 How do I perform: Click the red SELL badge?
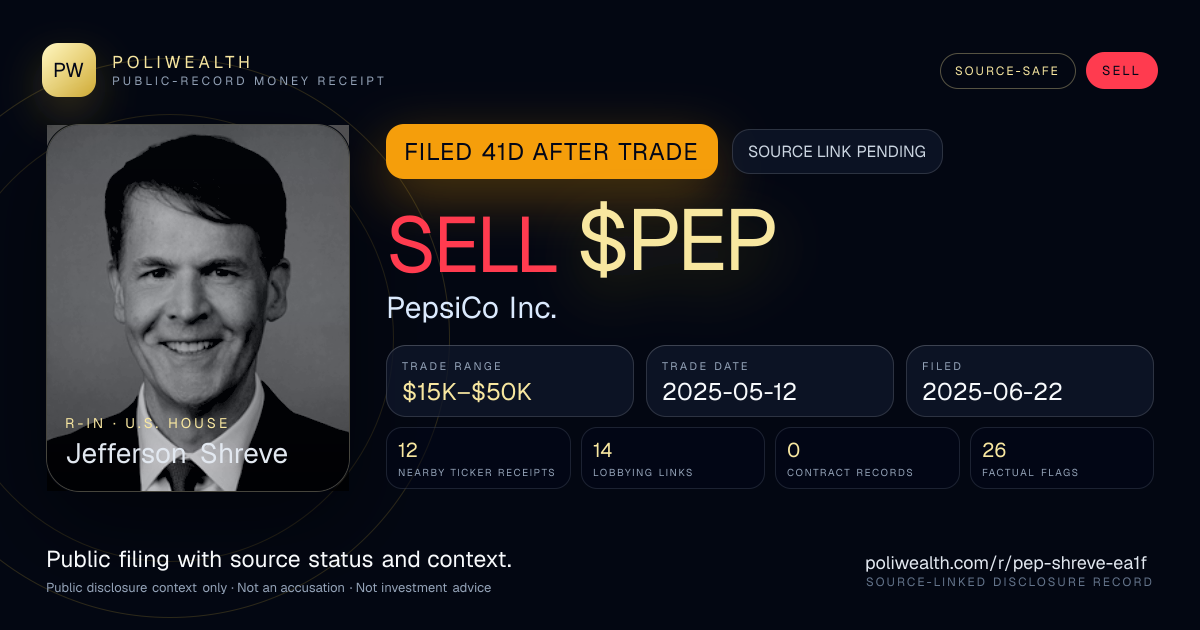[x=1121, y=71]
